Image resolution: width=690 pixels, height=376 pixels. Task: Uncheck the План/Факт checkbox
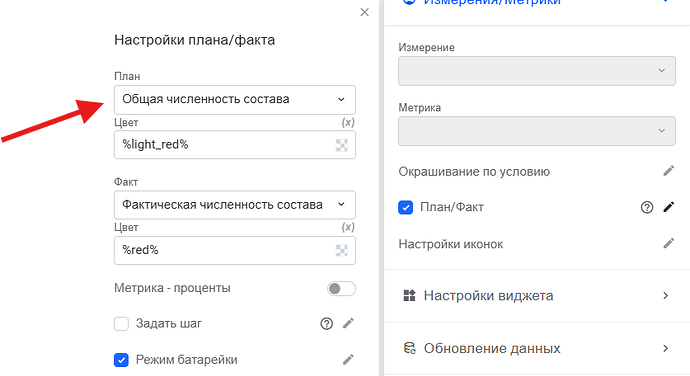coord(405,207)
